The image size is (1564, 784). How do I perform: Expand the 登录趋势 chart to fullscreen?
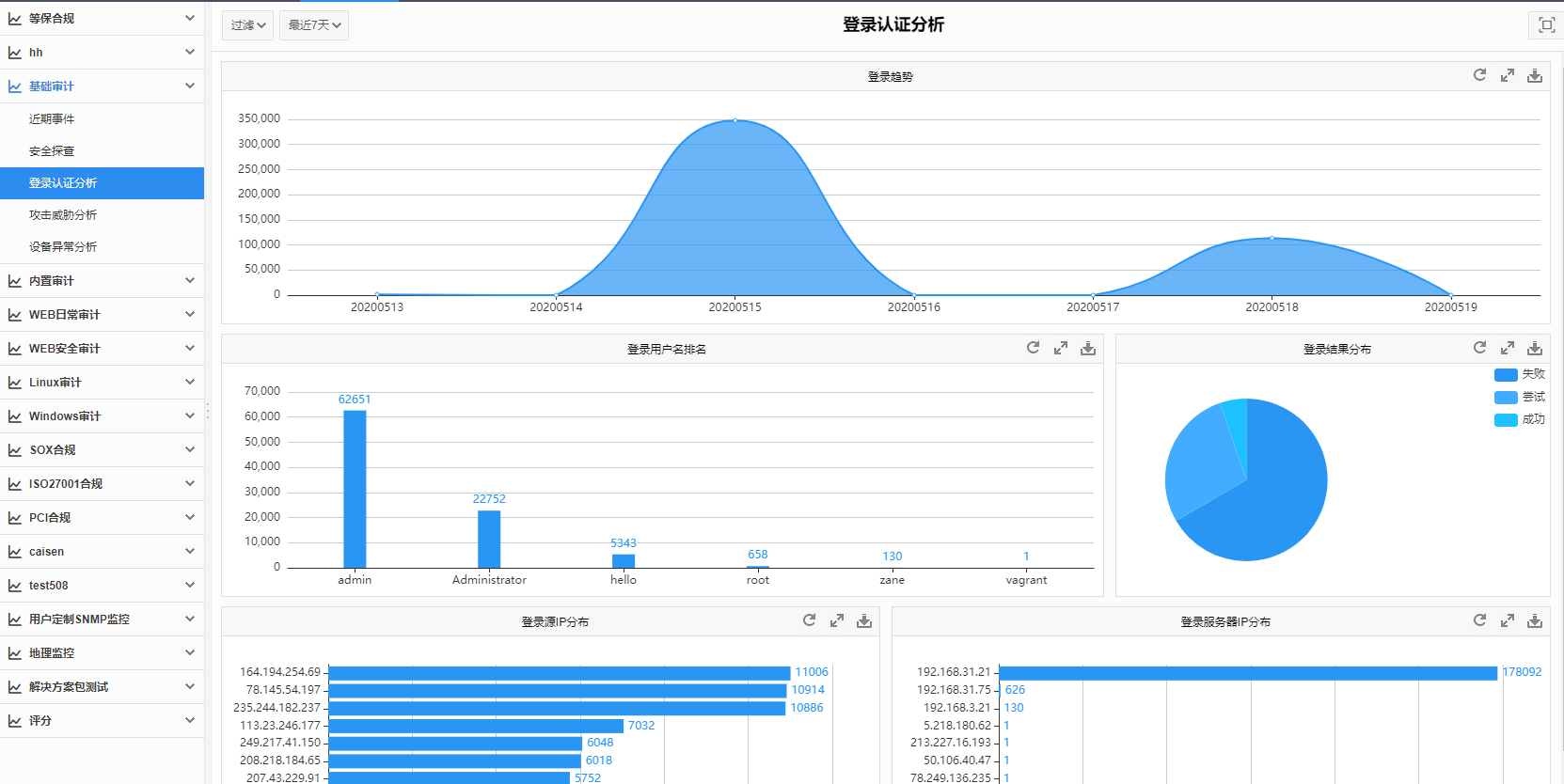(x=1508, y=75)
